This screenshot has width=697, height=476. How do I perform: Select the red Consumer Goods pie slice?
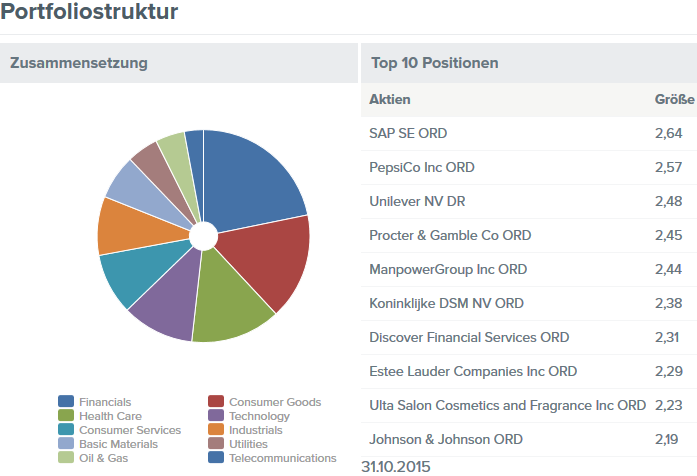(x=265, y=265)
